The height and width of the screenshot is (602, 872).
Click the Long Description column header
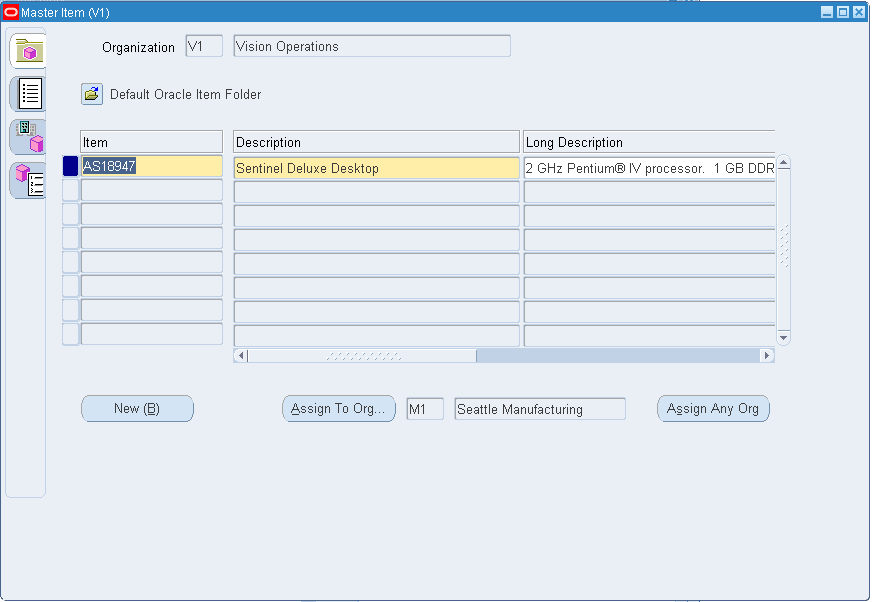coord(649,142)
